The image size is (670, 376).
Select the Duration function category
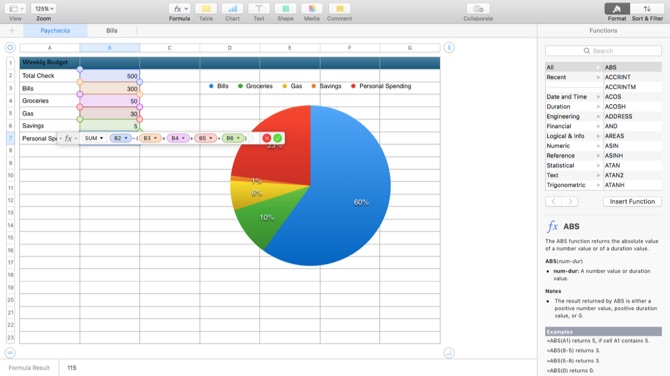574,106
